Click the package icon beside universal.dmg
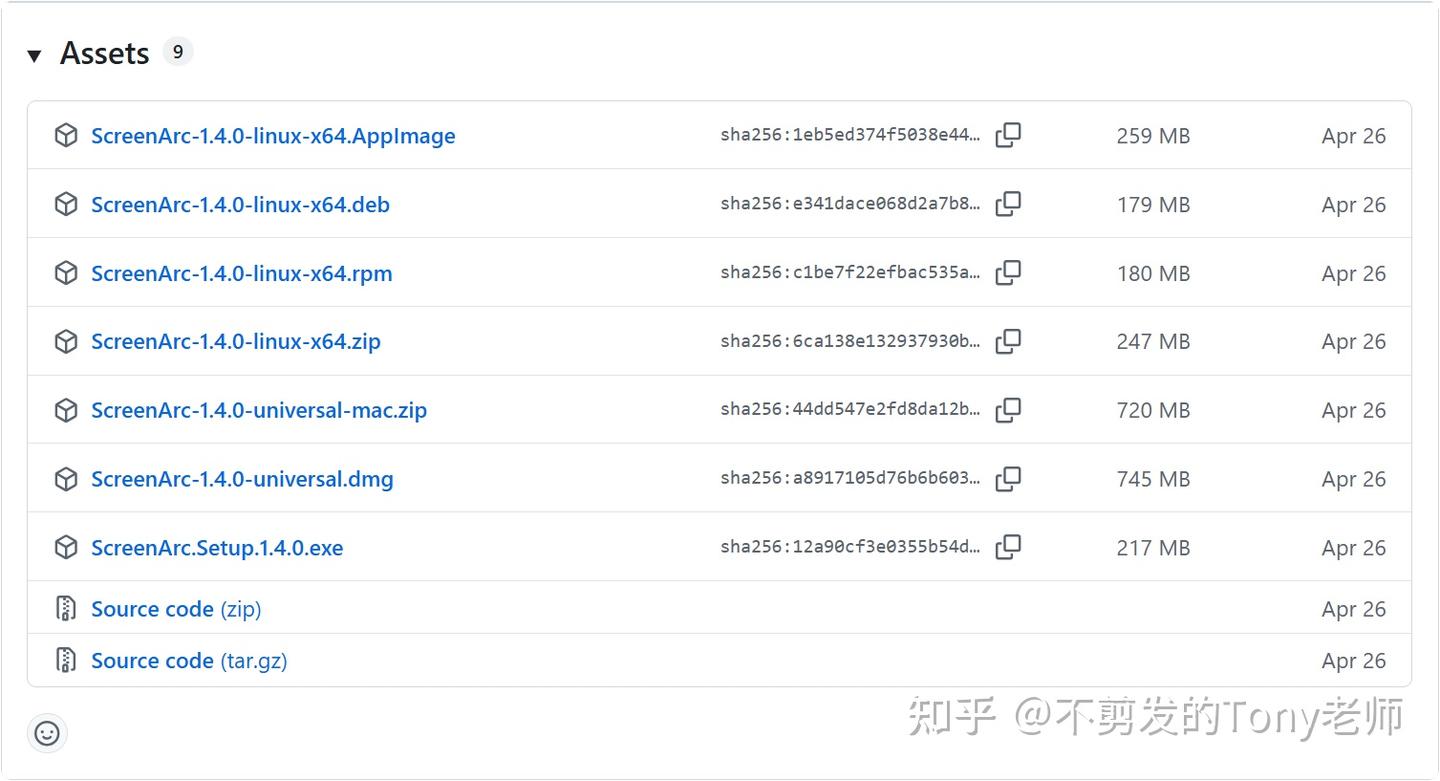 coord(66,479)
